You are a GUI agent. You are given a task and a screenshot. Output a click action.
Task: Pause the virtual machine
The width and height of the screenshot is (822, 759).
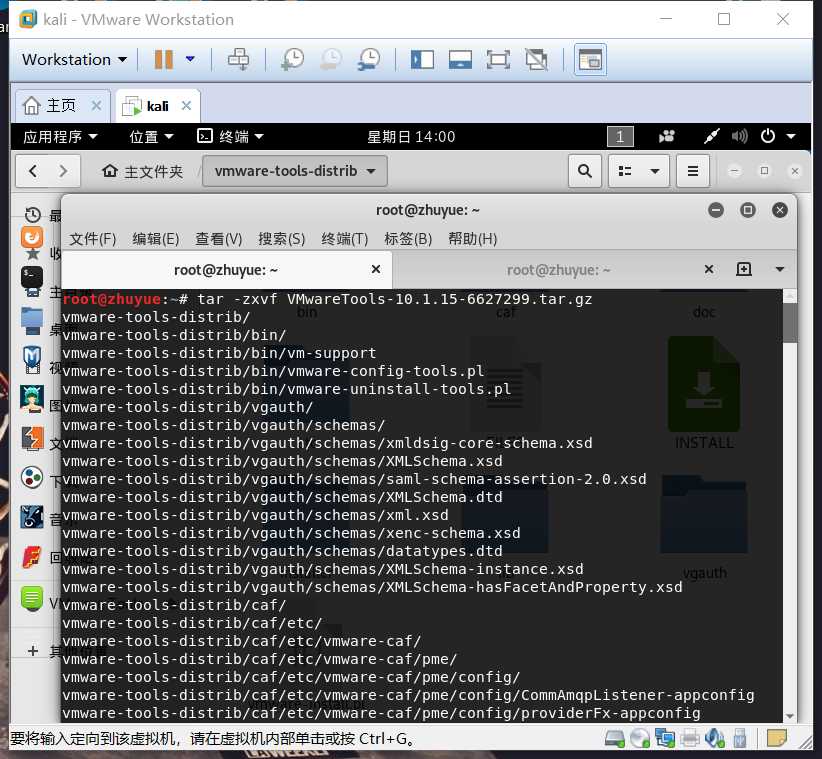[x=164, y=60]
